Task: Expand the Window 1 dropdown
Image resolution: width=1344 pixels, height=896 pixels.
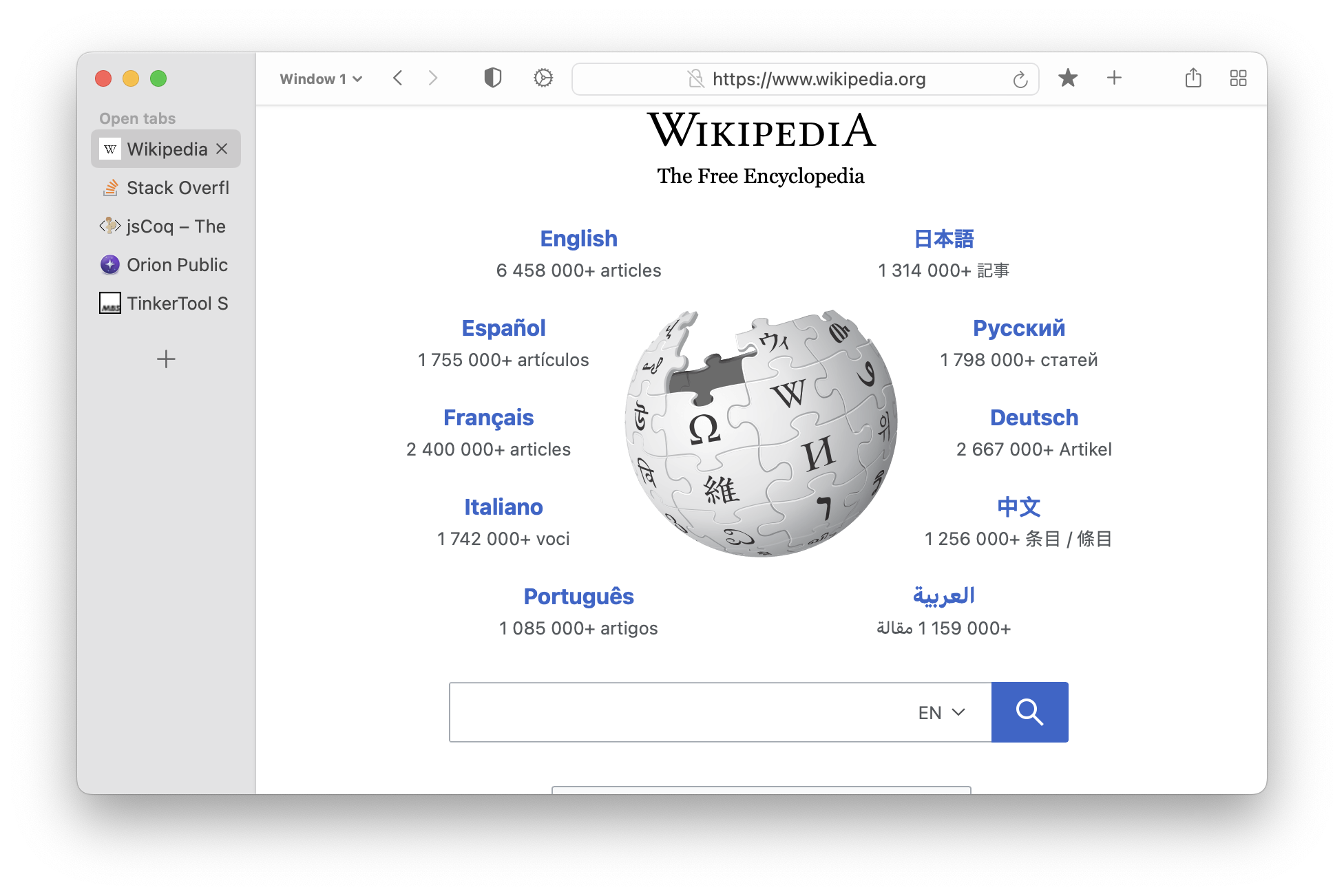Action: pos(321,79)
